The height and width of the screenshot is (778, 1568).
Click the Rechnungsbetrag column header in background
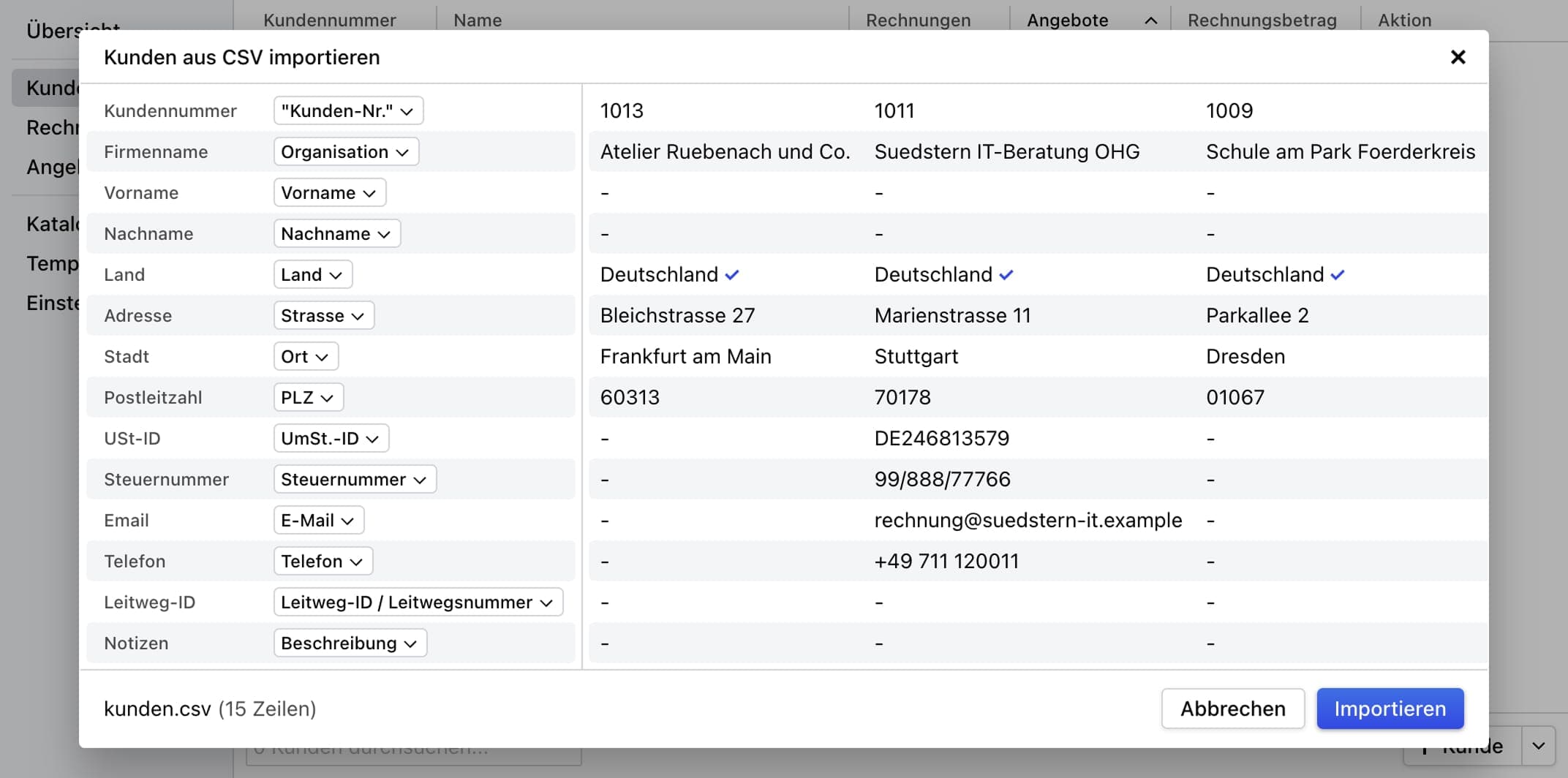coord(1262,20)
